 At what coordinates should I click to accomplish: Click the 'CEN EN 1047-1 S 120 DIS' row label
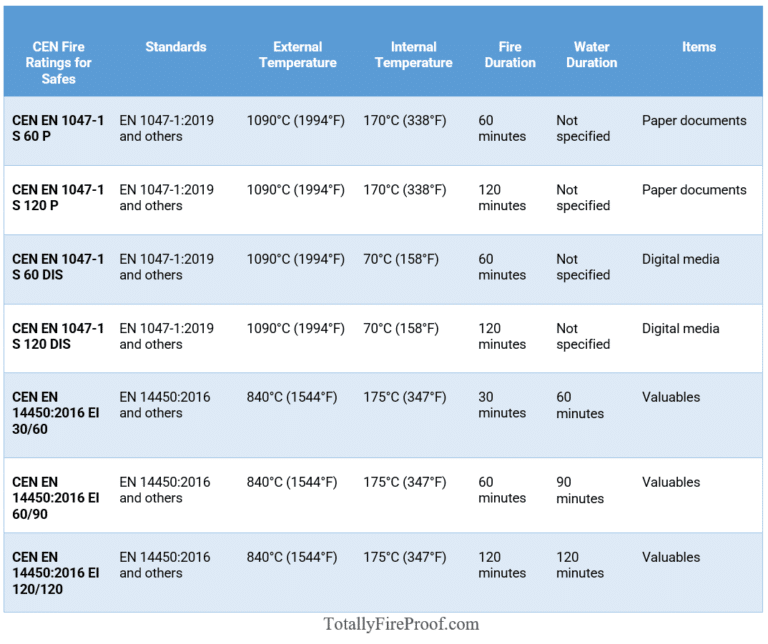click(x=58, y=336)
